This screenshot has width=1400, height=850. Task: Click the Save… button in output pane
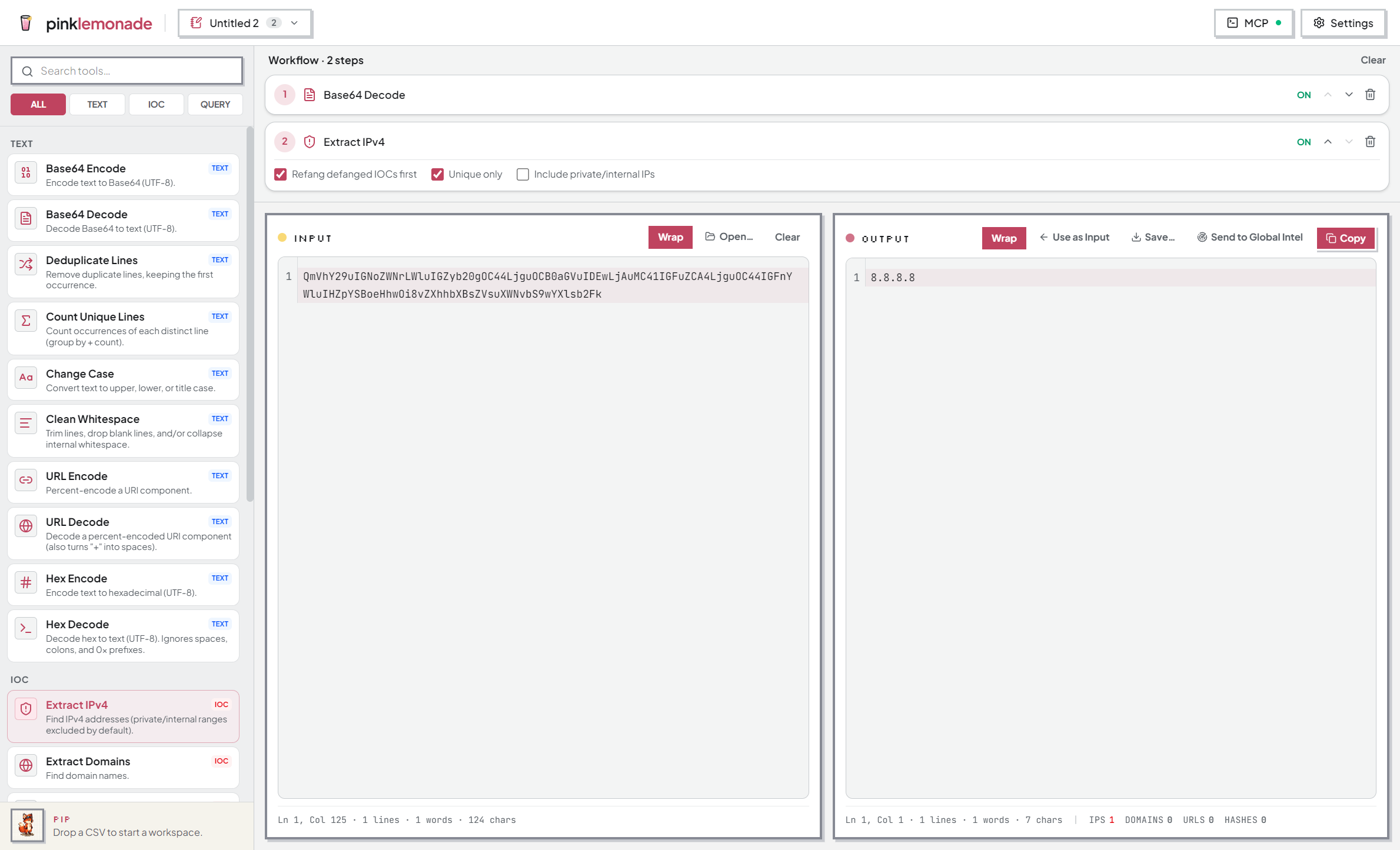click(1152, 237)
